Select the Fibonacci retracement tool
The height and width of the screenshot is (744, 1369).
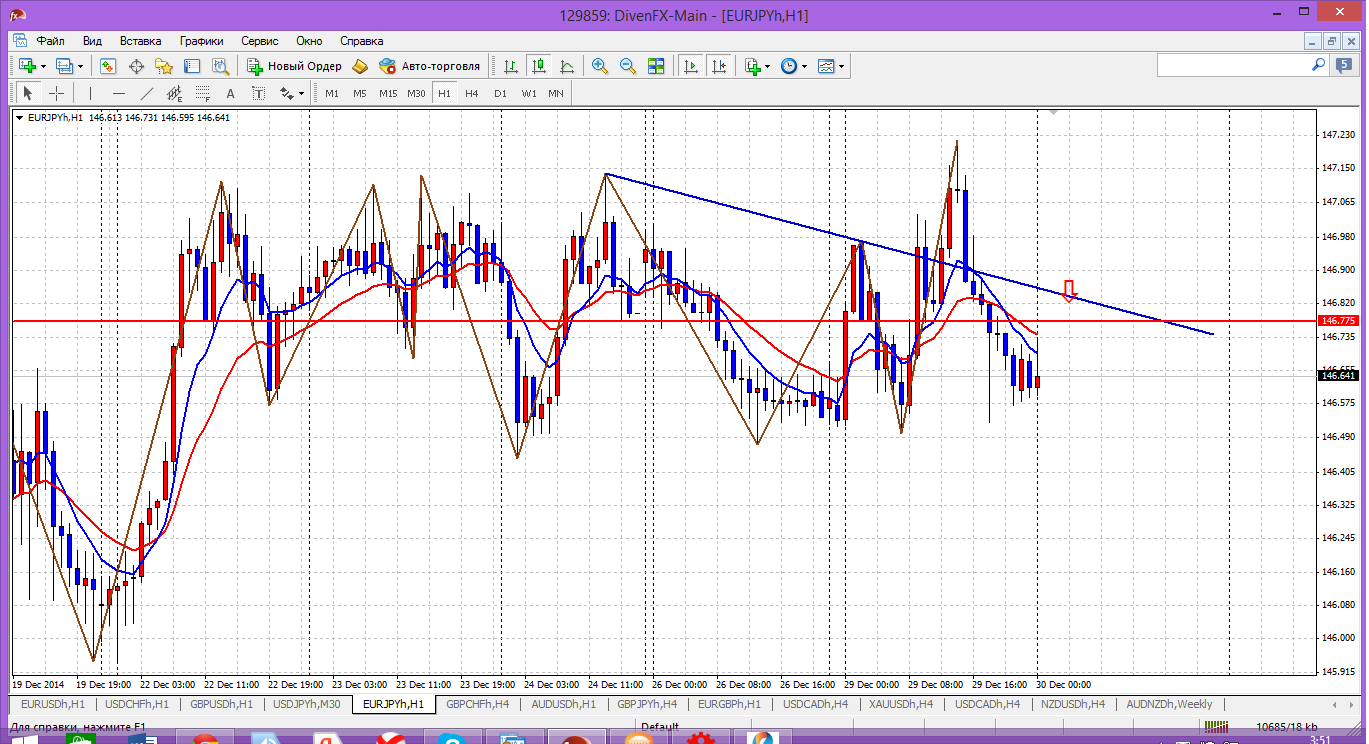(203, 93)
